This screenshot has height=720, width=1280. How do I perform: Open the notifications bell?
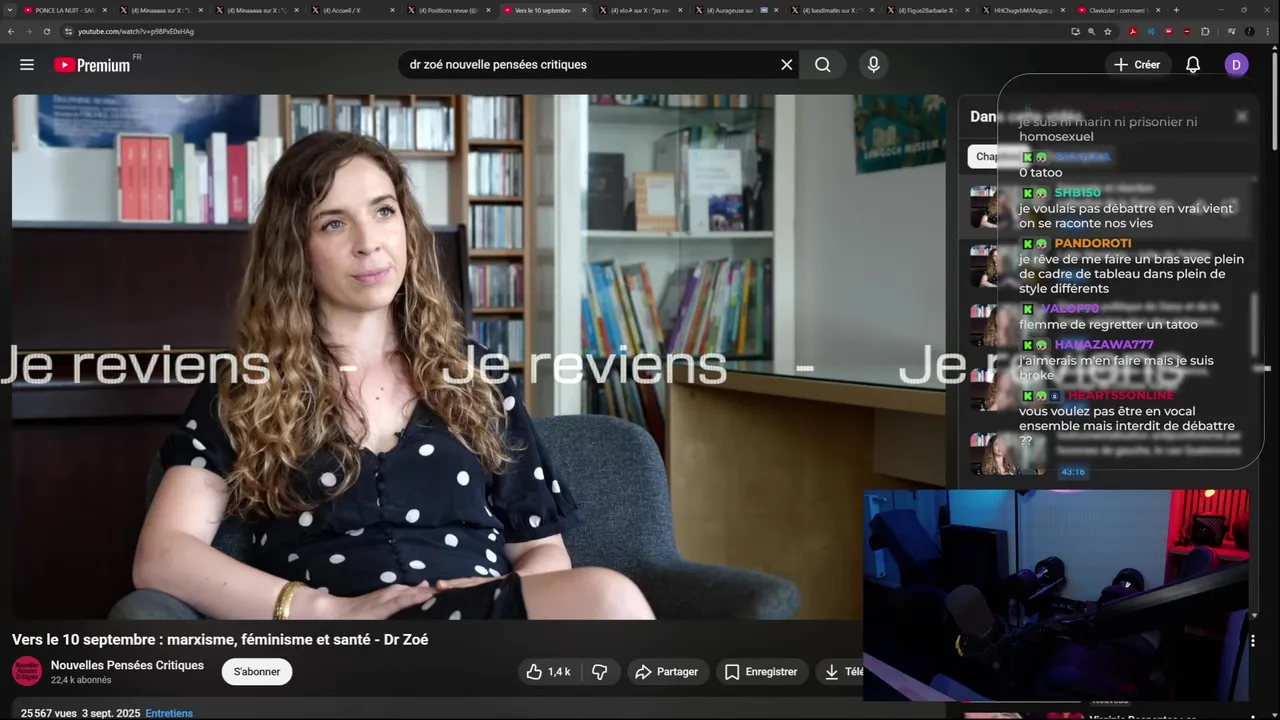(1193, 65)
